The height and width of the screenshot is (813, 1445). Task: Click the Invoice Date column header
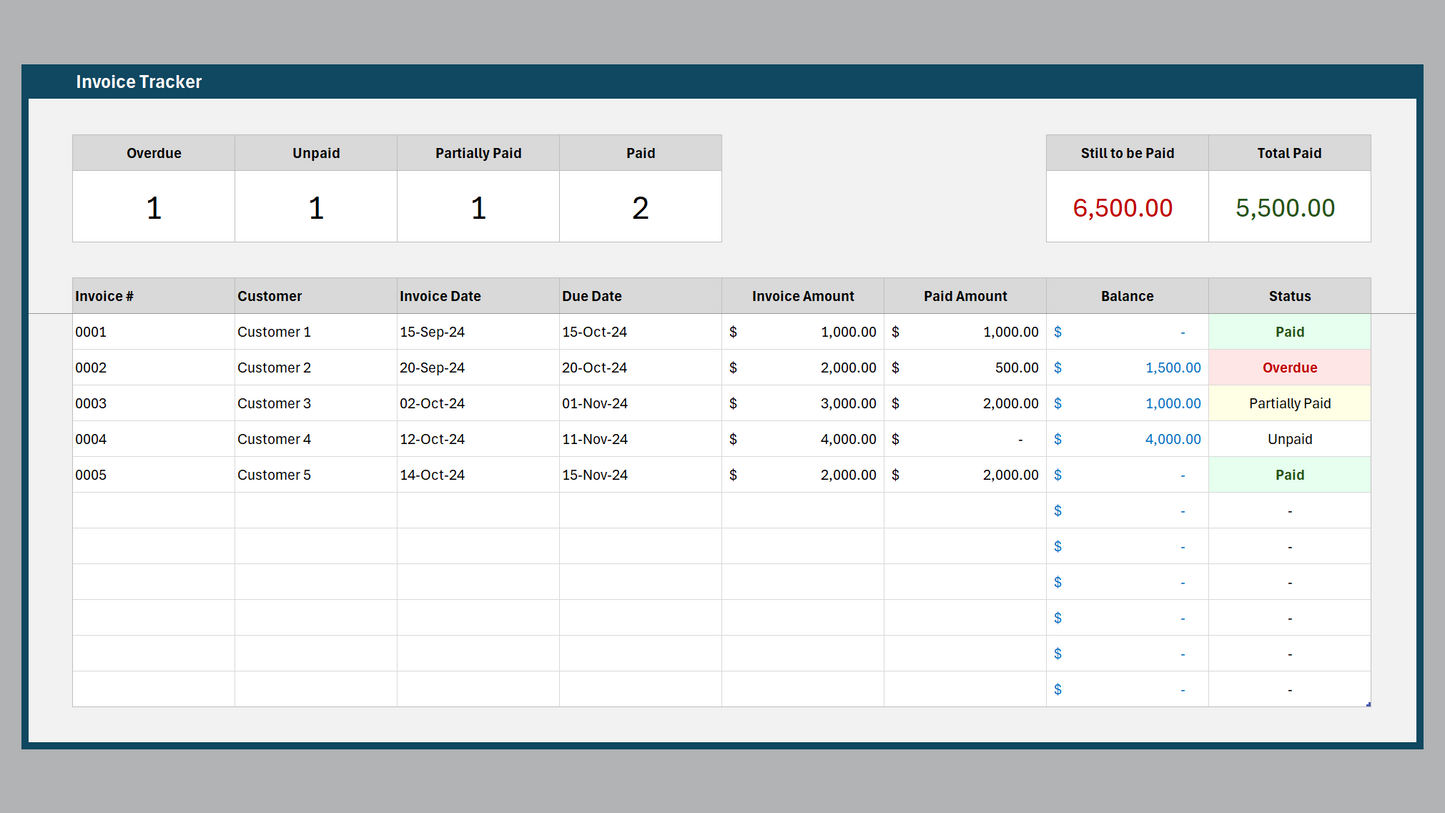tap(477, 296)
